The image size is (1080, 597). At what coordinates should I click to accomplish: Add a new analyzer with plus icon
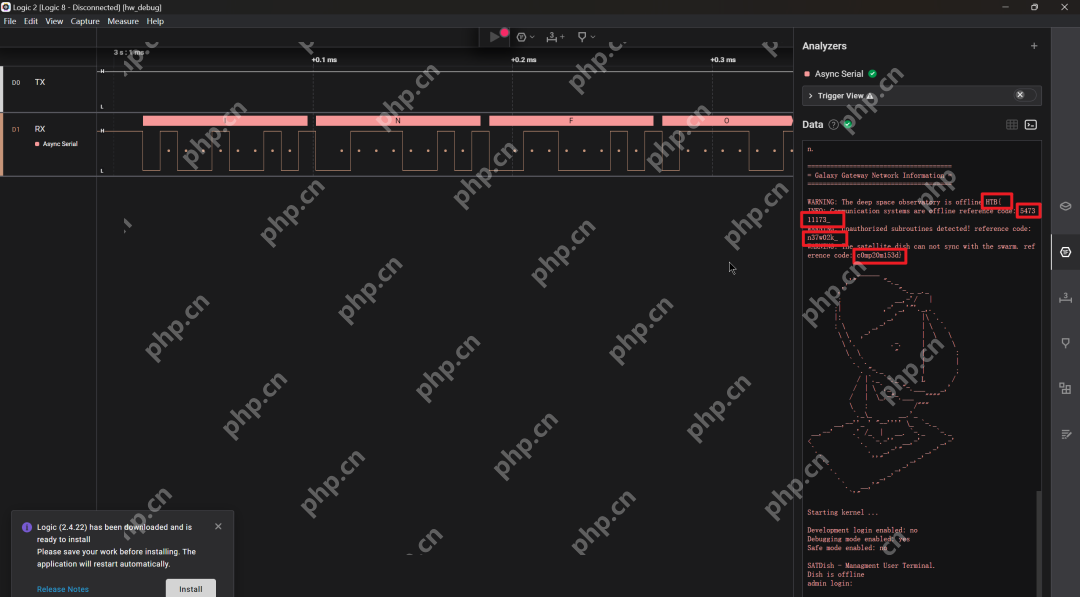tap(1034, 46)
